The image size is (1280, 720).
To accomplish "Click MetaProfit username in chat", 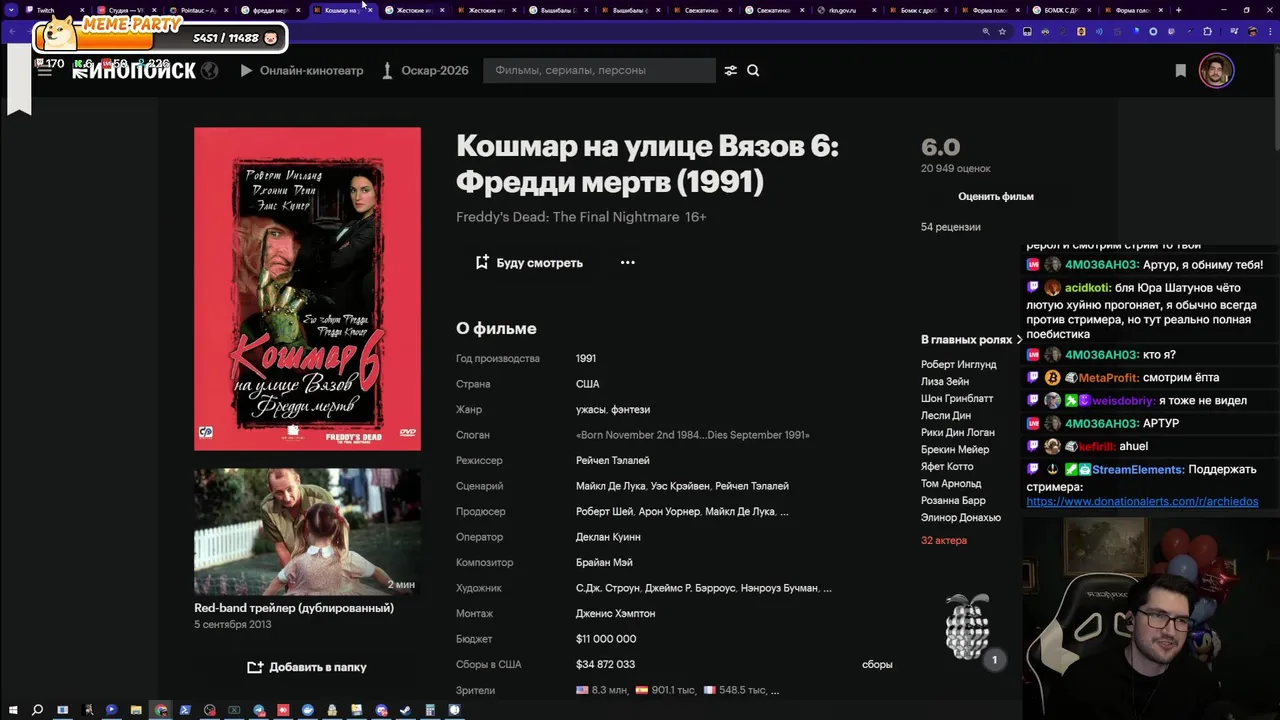I will click(x=1109, y=378).
